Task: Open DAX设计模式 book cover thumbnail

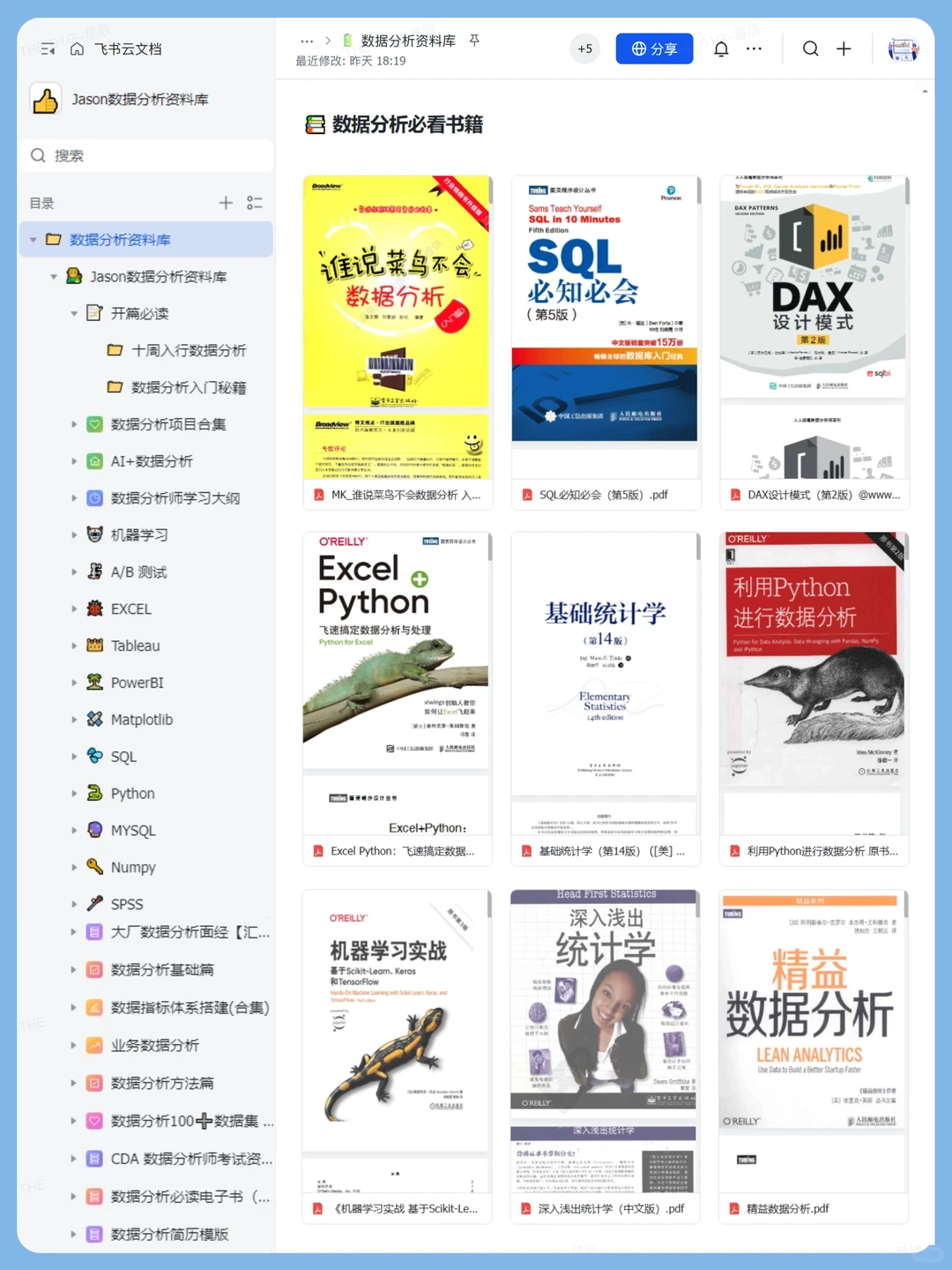Action: click(814, 327)
